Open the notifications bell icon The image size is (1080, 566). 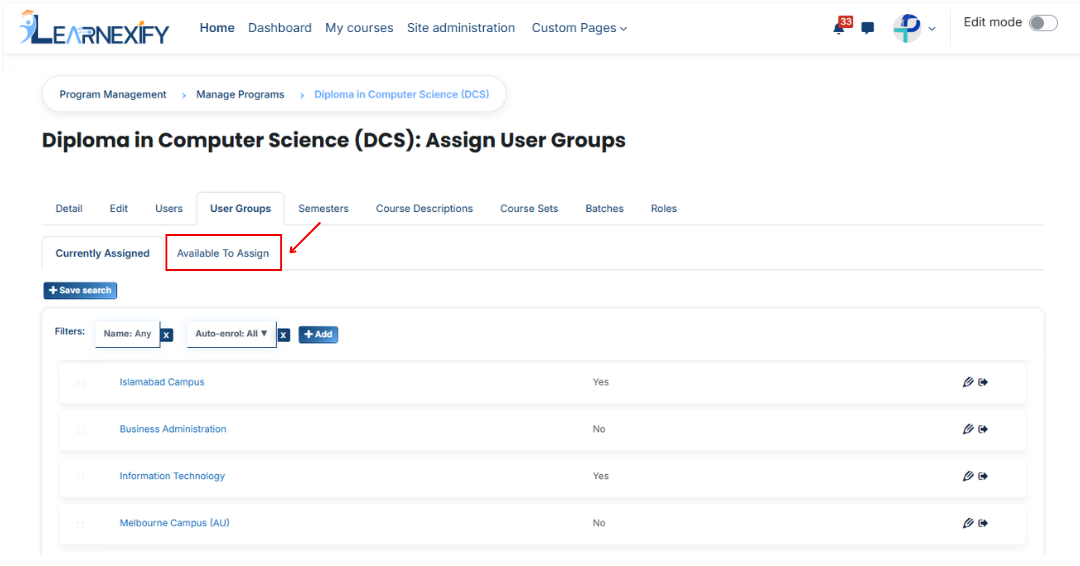tap(838, 29)
